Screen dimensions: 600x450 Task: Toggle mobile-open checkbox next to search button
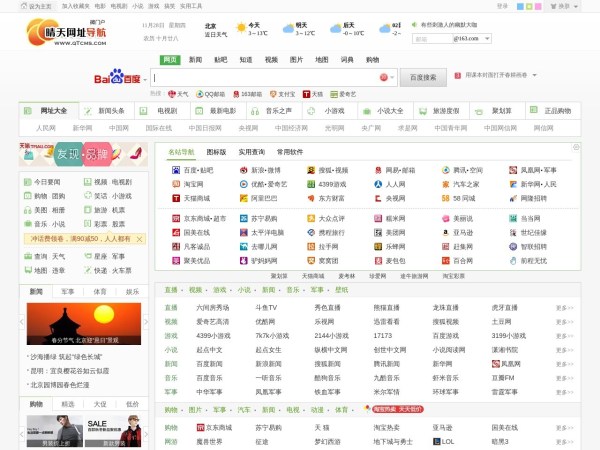coord(457,76)
